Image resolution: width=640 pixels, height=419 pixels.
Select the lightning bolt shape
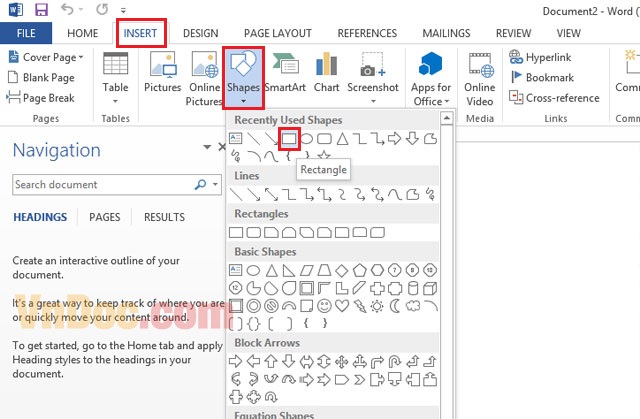pyautogui.click(x=361, y=305)
